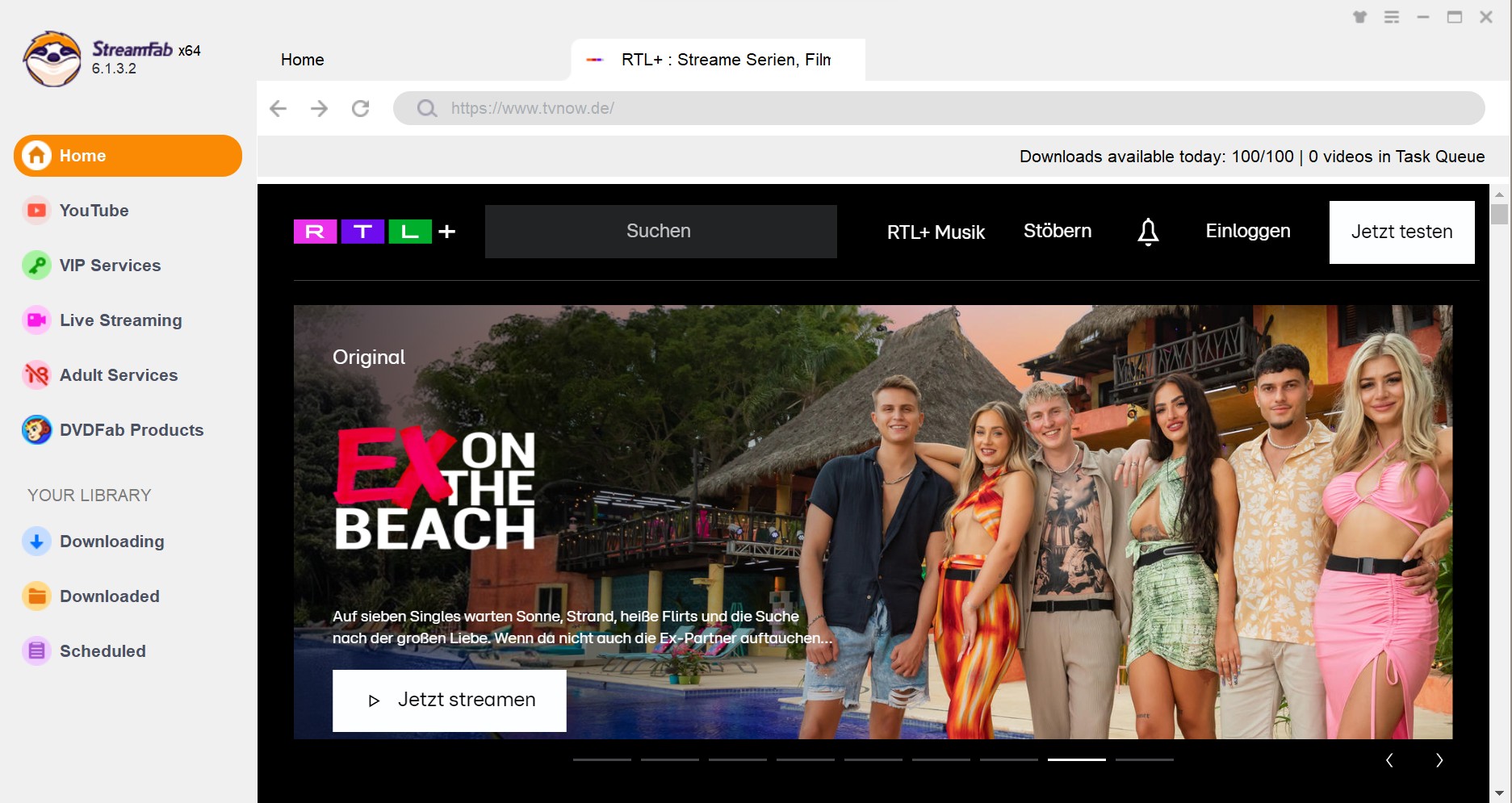Open the Stöbern browse link

pyautogui.click(x=1058, y=231)
